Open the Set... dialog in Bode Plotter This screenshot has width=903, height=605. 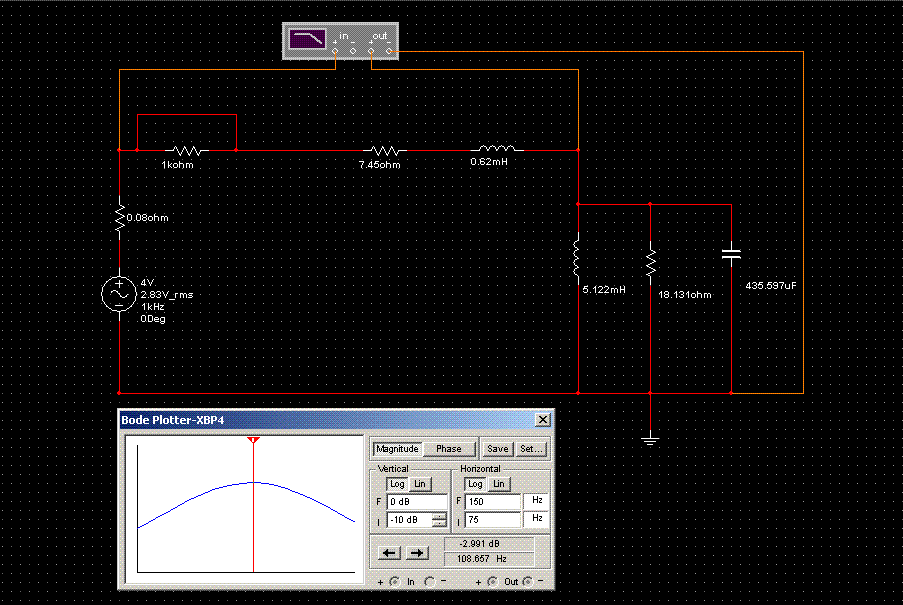point(530,449)
